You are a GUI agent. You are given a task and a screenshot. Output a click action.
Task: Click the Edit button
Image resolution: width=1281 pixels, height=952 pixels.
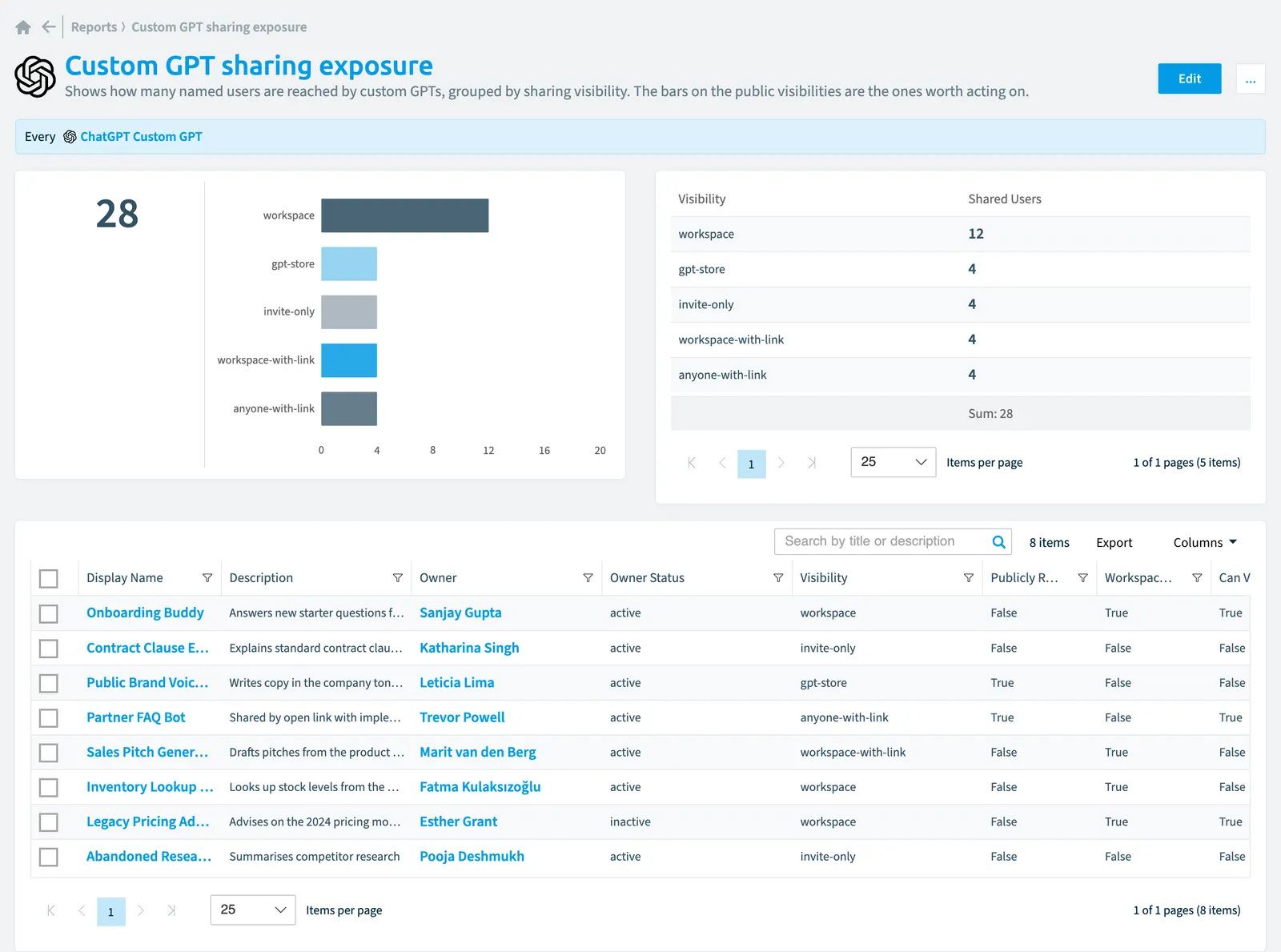[x=1190, y=78]
